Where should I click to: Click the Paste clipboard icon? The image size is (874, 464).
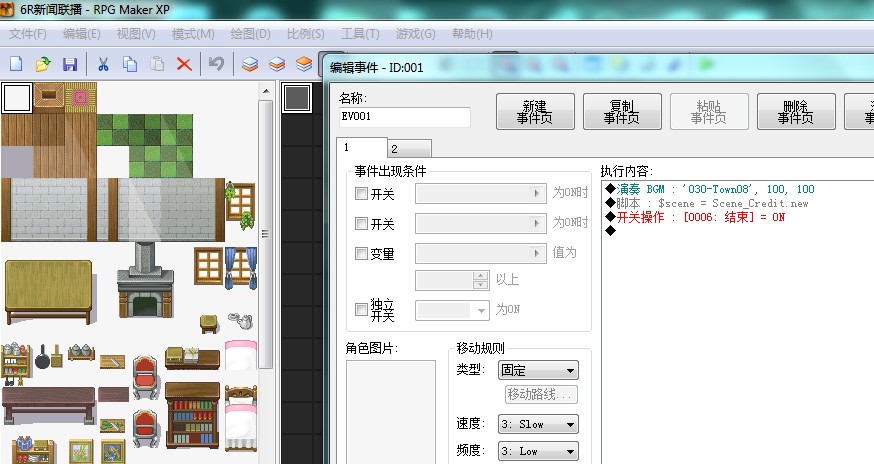(158, 64)
